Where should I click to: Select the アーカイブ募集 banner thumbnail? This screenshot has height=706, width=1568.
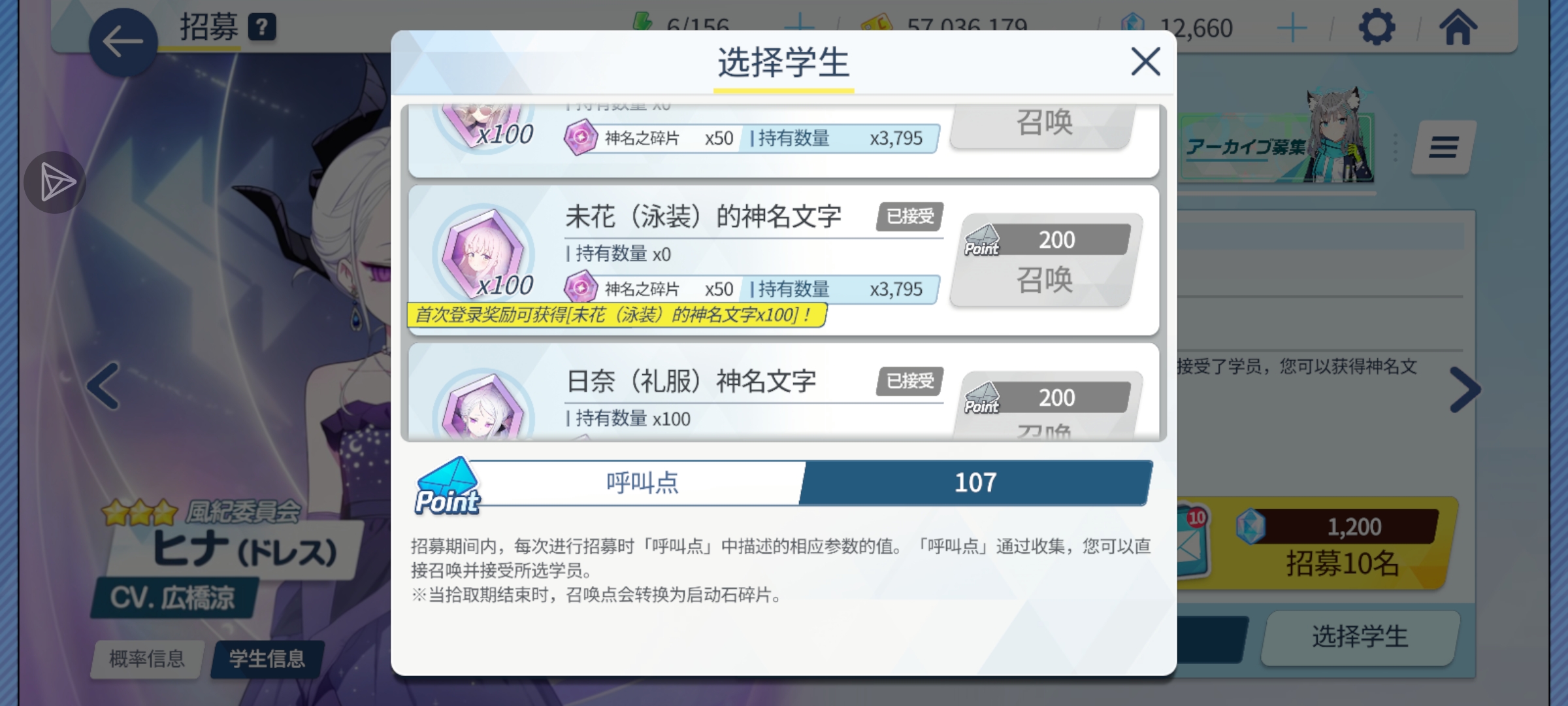tap(1278, 145)
